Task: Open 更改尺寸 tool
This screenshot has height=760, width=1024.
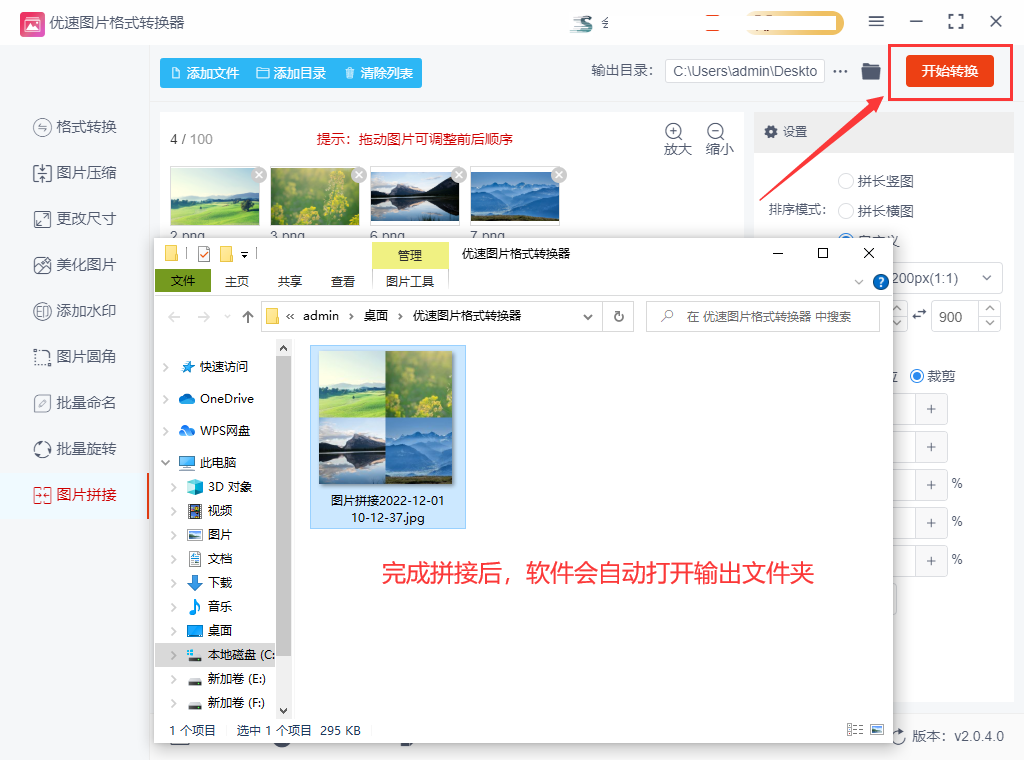Action: (x=74, y=219)
